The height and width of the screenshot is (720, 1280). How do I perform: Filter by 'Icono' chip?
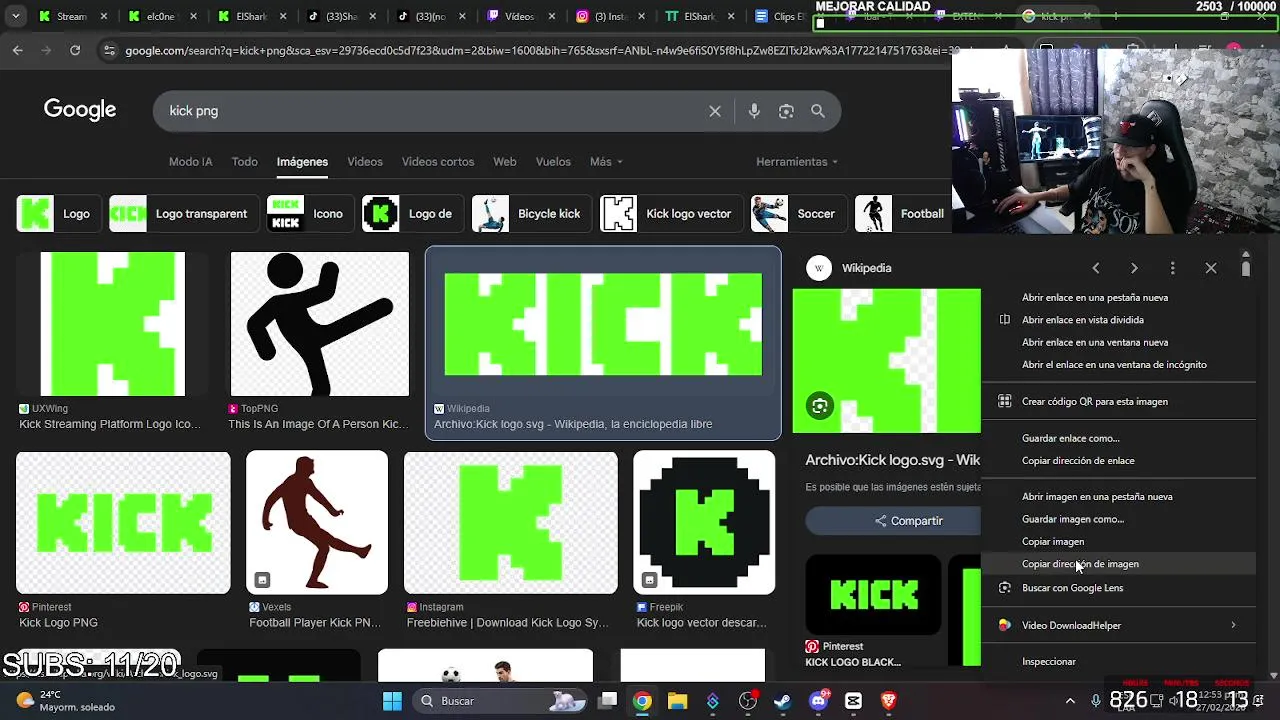coord(308,214)
